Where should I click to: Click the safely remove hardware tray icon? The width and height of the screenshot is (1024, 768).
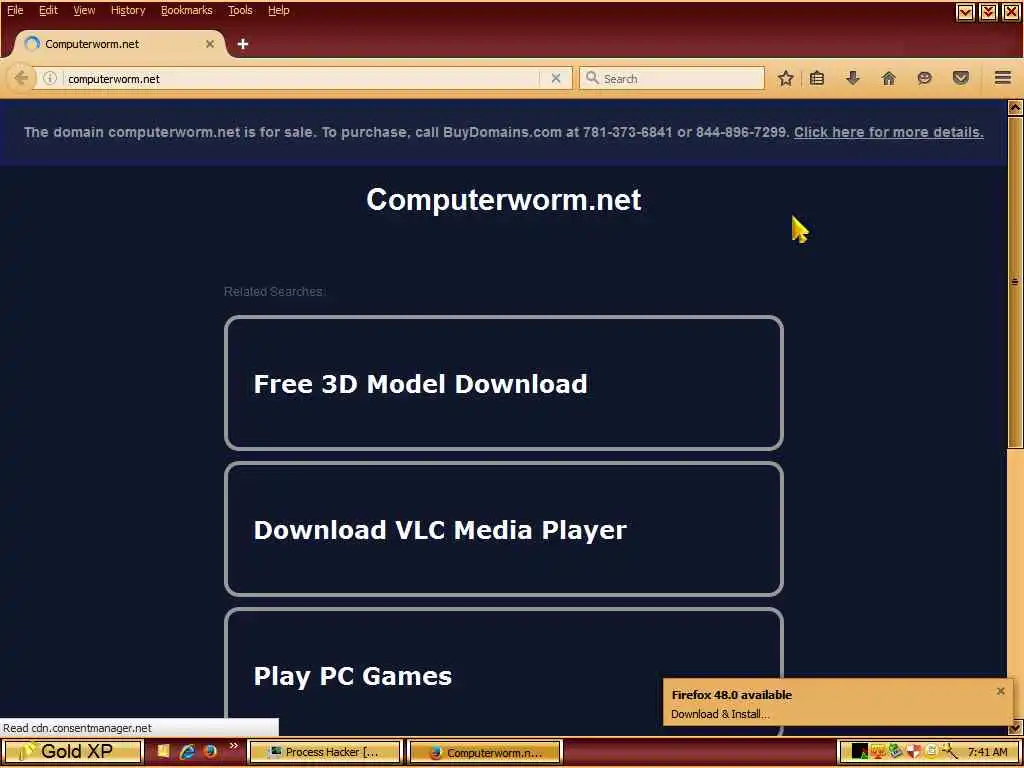[x=895, y=752]
